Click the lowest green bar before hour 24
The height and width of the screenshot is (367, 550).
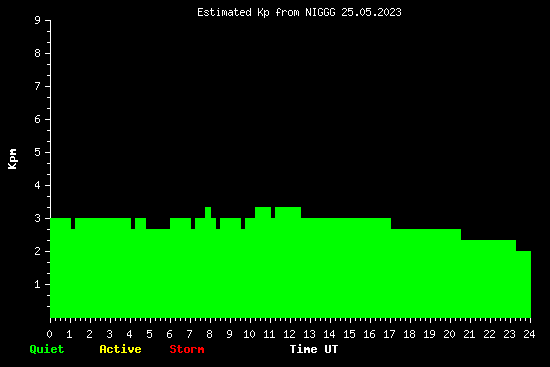click(x=523, y=285)
